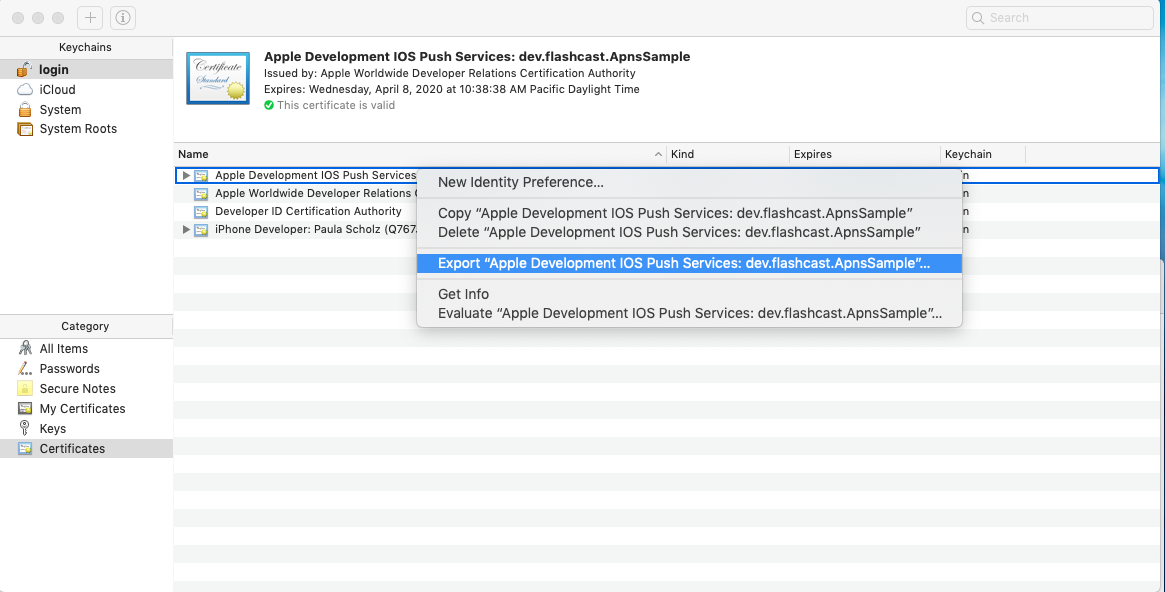This screenshot has width=1165, height=592.
Task: Click the System Roots folder icon
Action: click(x=25, y=129)
